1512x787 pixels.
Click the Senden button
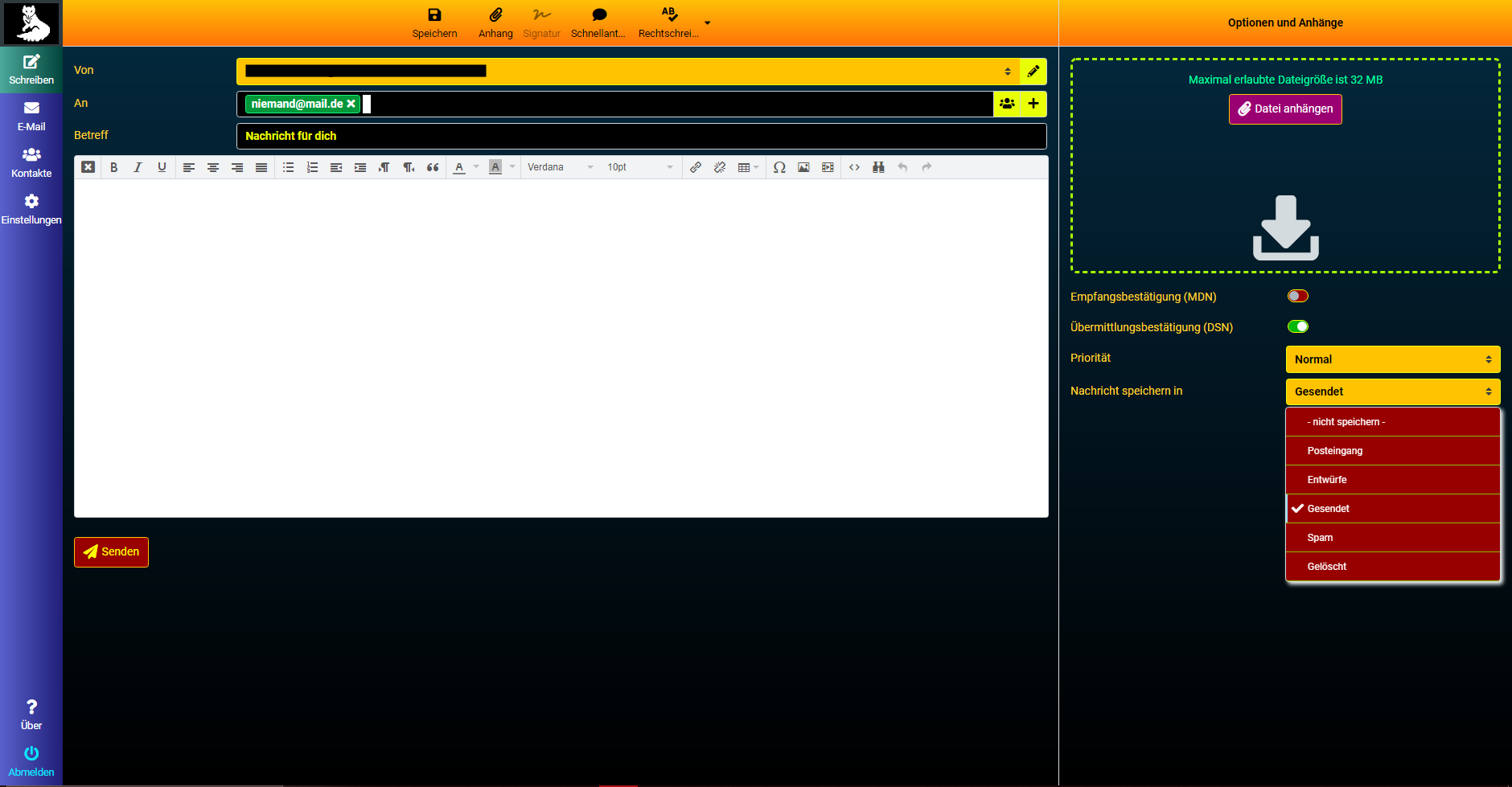pyautogui.click(x=111, y=552)
